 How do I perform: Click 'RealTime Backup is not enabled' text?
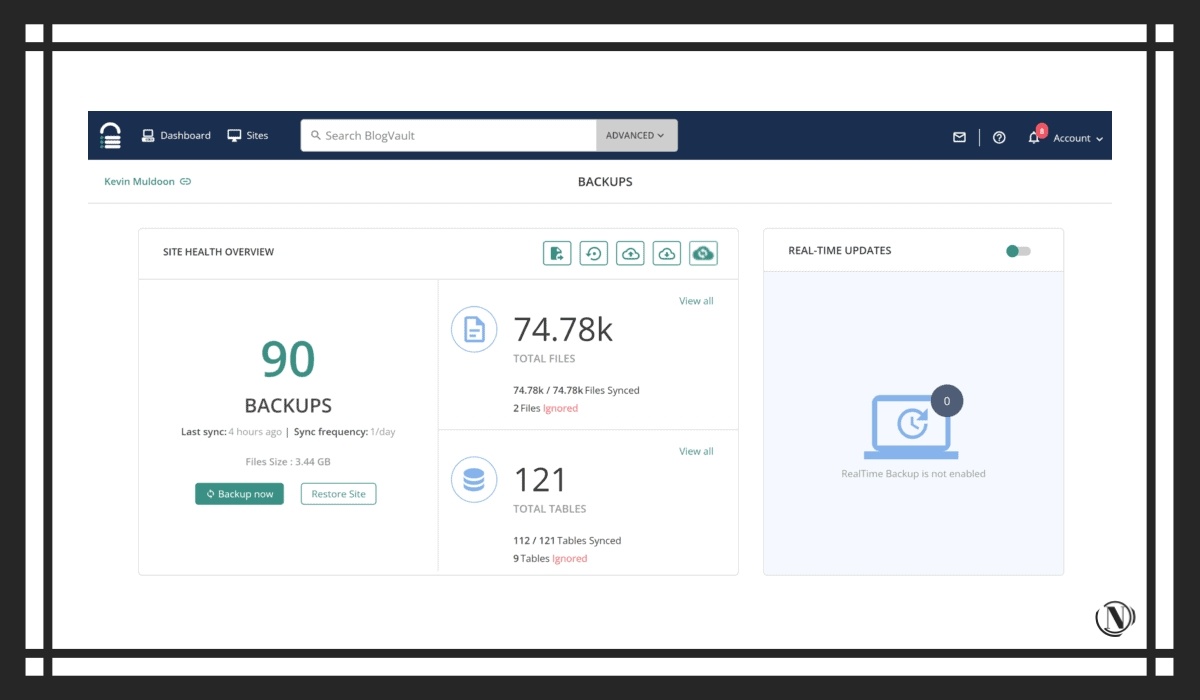(x=913, y=474)
